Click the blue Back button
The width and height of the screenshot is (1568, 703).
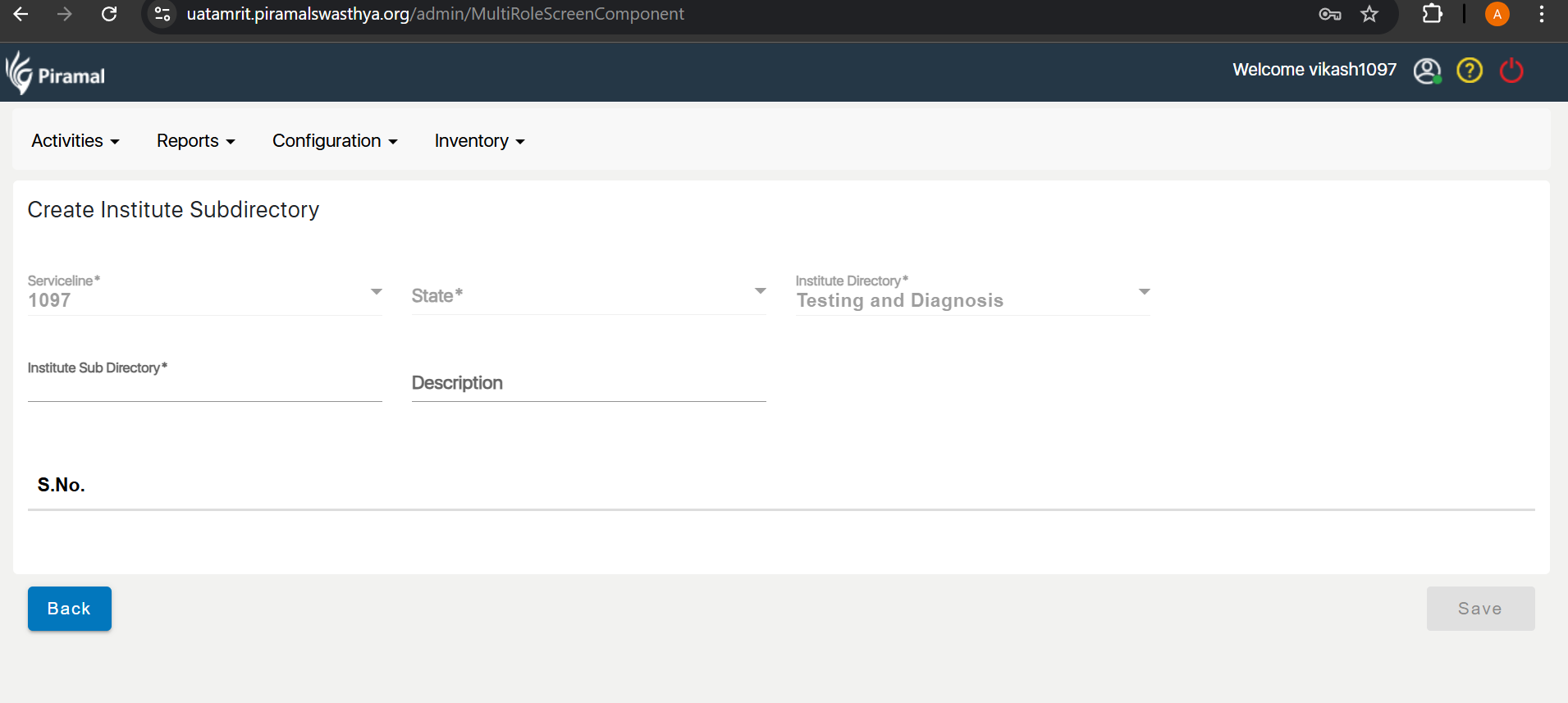(x=70, y=609)
